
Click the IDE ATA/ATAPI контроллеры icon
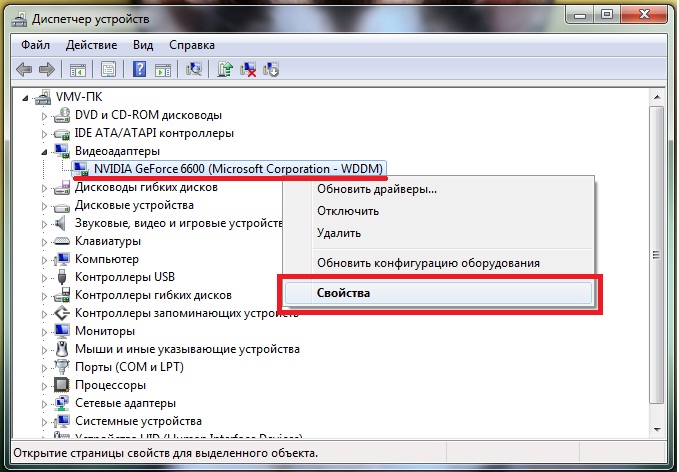[x=62, y=133]
